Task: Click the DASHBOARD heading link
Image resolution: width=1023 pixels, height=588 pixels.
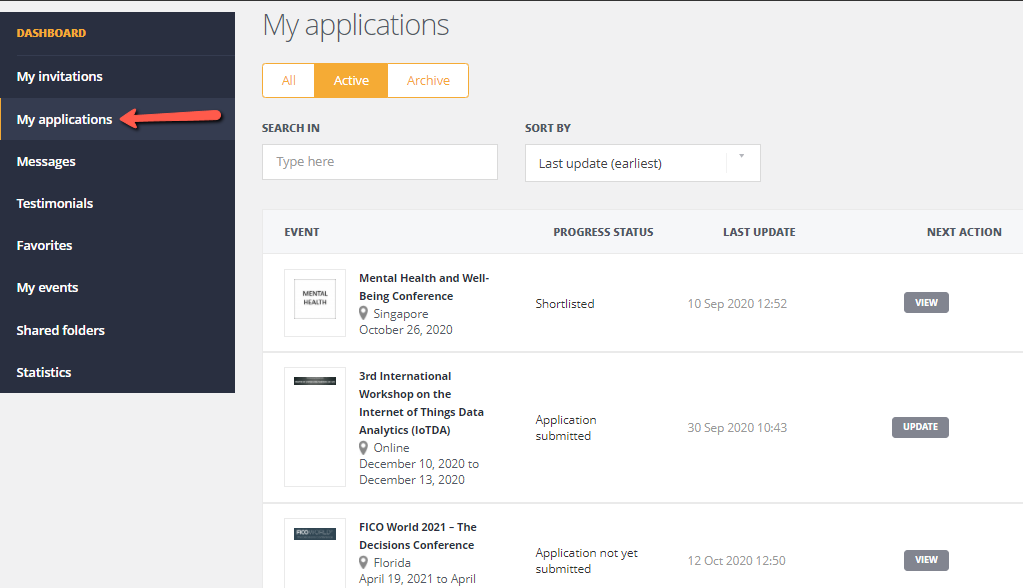Action: (x=51, y=33)
